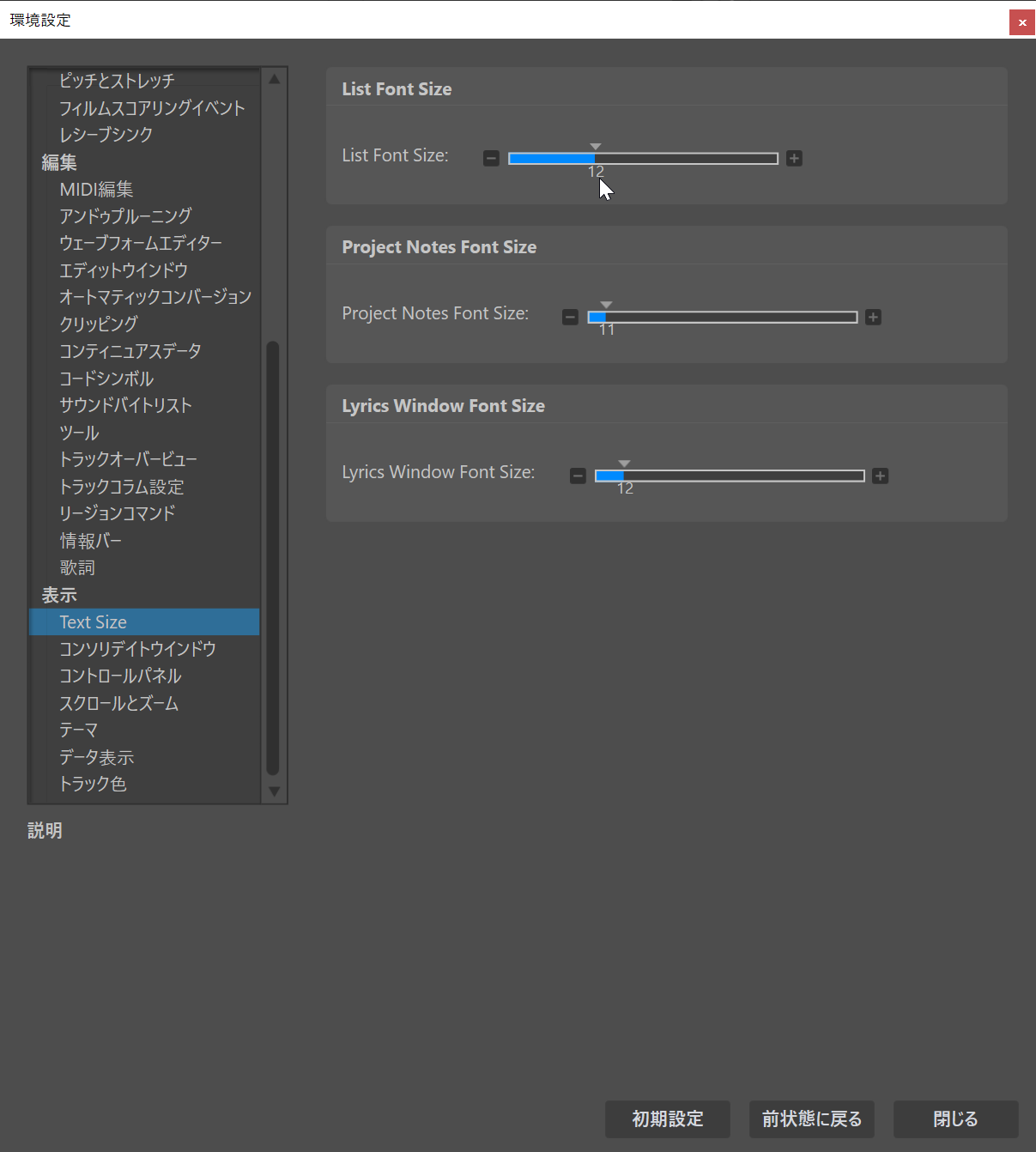Click the 初期設定 button
The image size is (1036, 1152).
tap(668, 1119)
